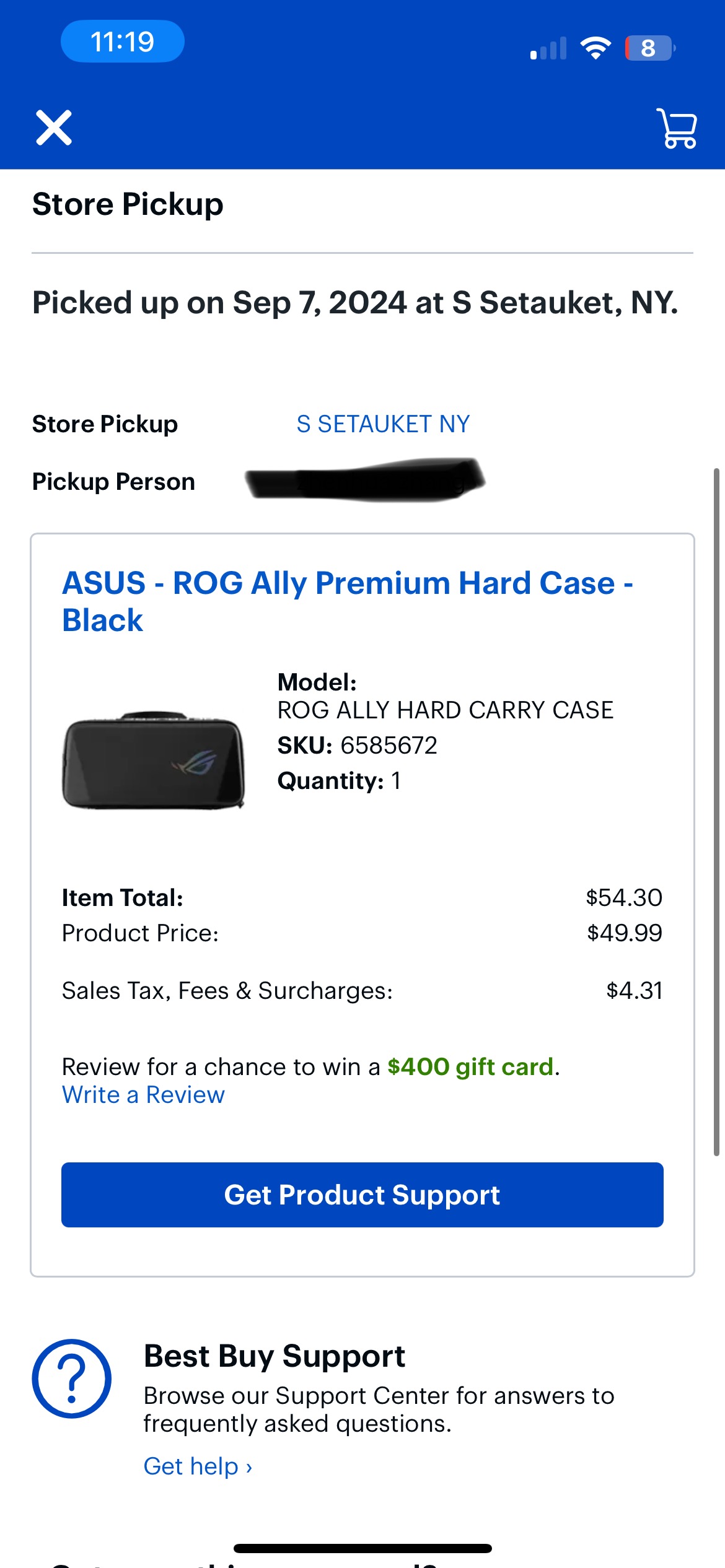Tap the home indicator bar
Image resolution: width=725 pixels, height=1568 pixels.
[362, 1548]
